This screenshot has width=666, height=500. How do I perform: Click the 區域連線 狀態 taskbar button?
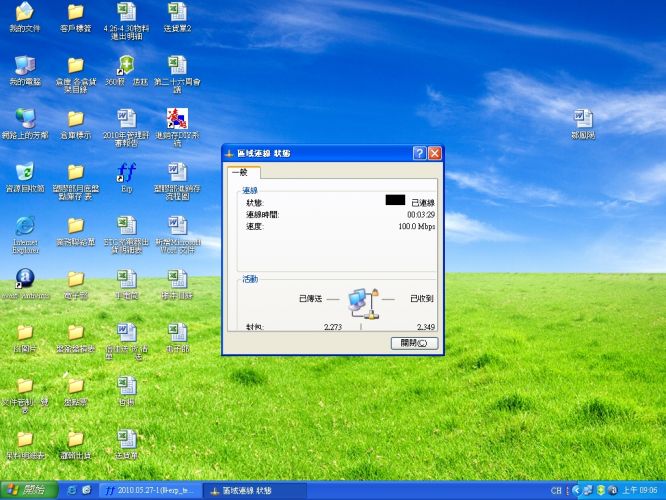[254, 491]
